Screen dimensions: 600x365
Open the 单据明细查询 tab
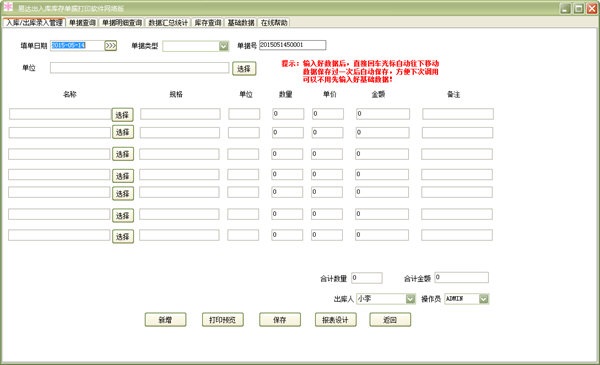click(x=122, y=23)
